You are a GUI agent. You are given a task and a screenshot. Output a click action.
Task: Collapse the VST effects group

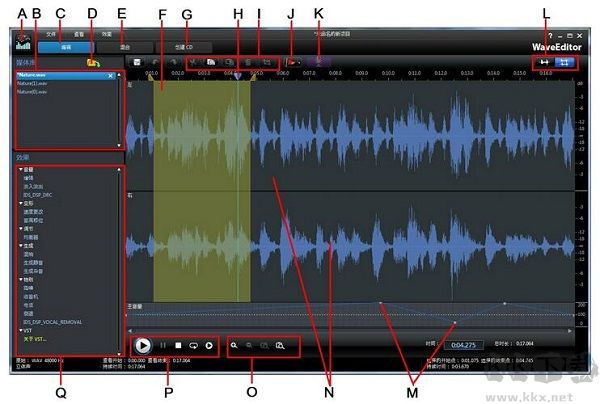click(21, 331)
